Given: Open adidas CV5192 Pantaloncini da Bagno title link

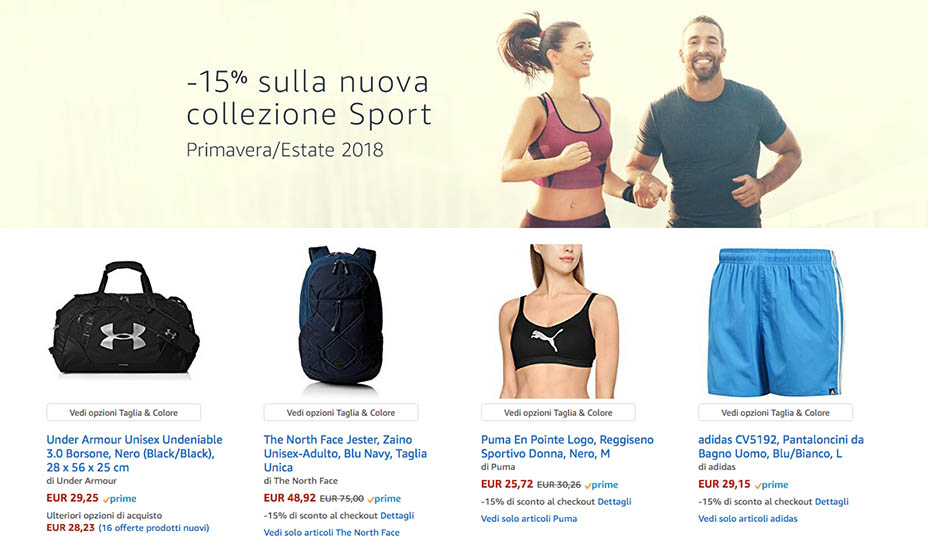Looking at the screenshot, I should (x=781, y=447).
